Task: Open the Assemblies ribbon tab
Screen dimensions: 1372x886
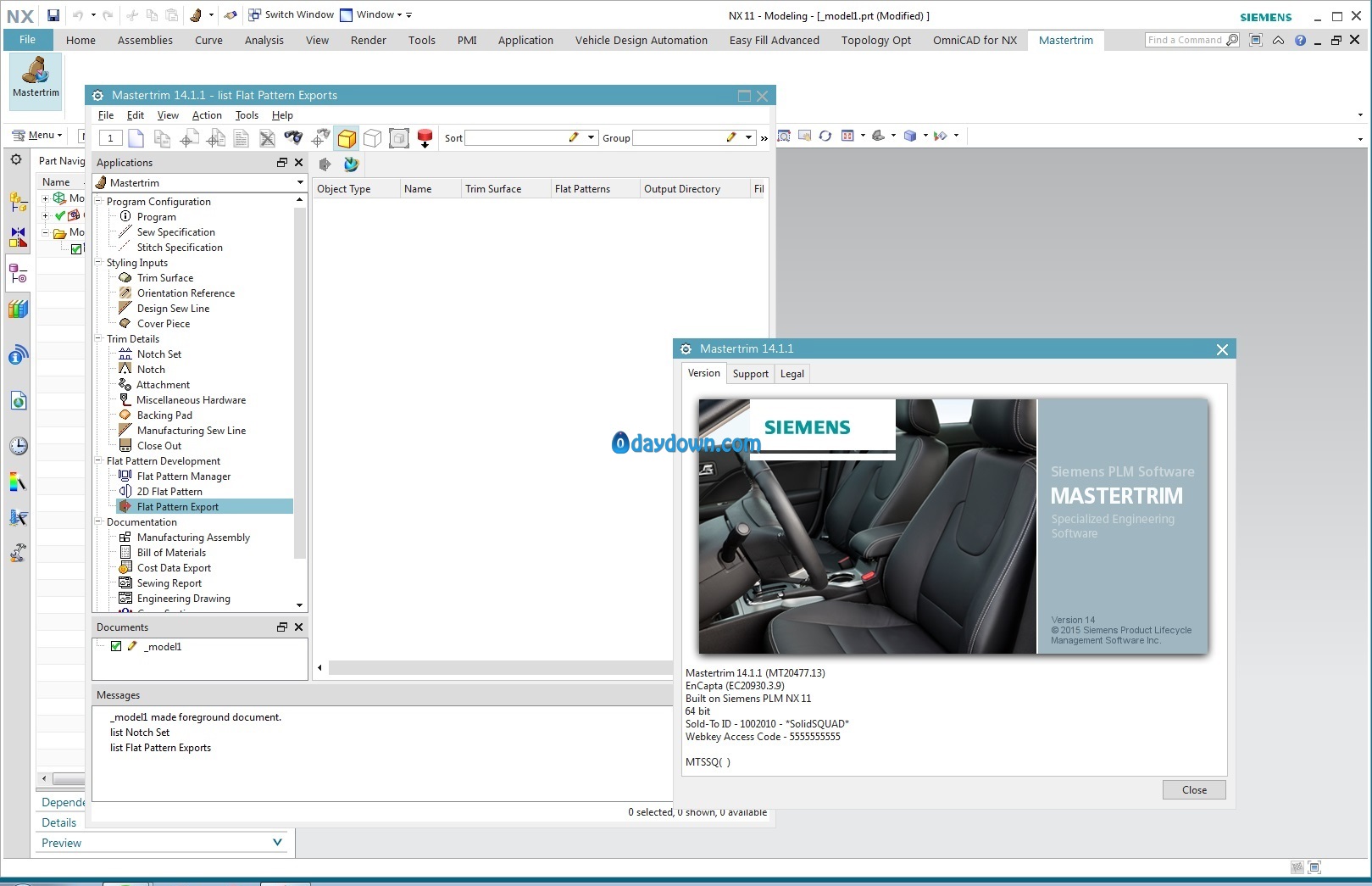Action: [145, 40]
